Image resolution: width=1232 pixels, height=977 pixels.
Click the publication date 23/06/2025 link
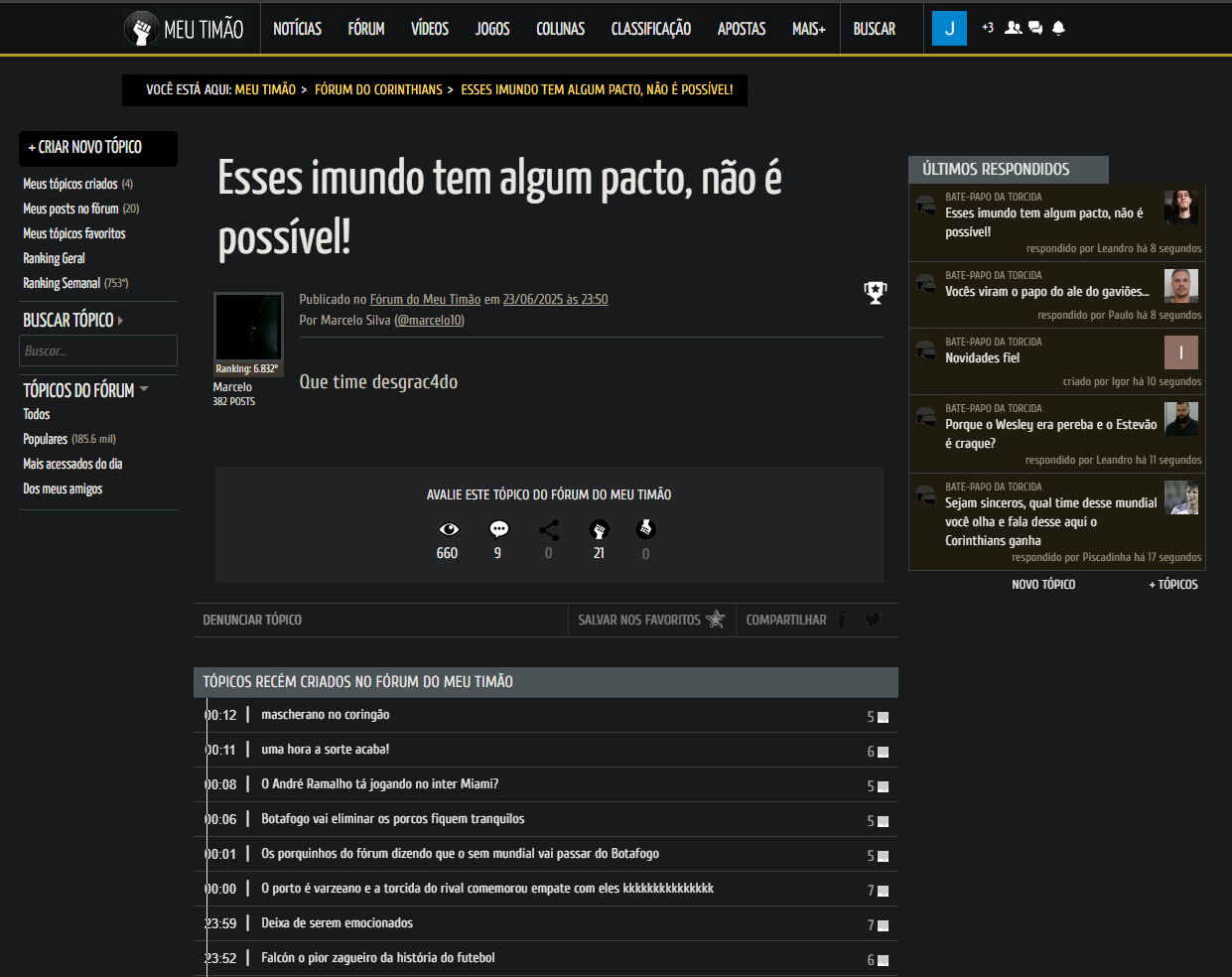pos(555,299)
